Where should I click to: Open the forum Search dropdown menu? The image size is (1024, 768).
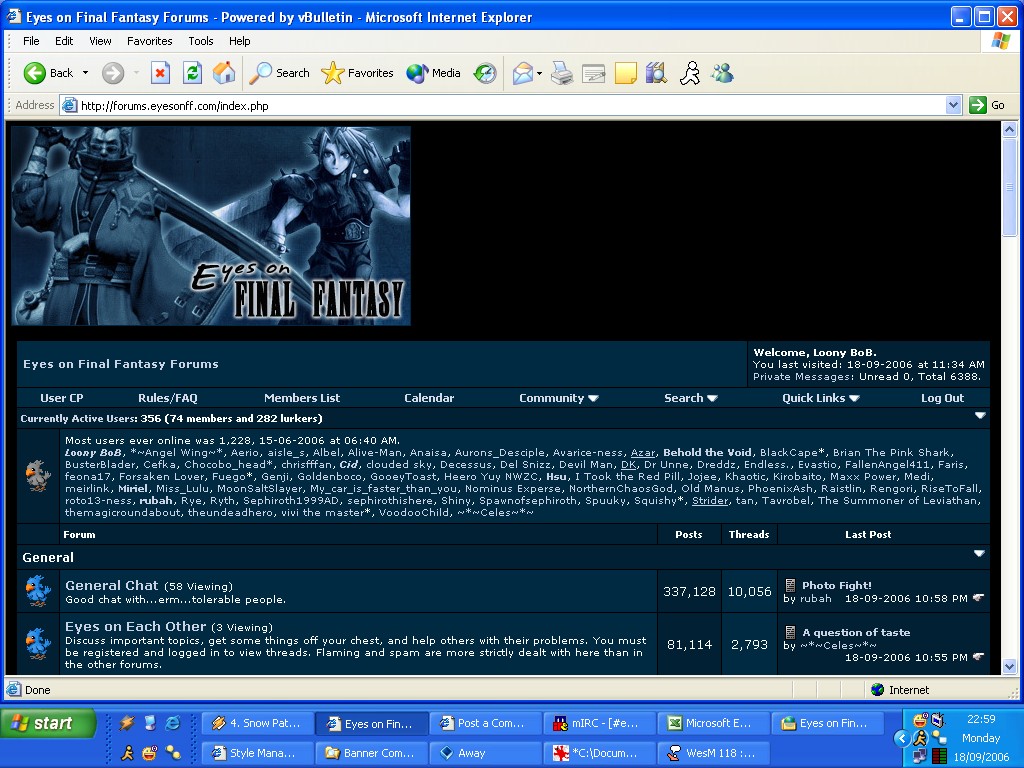691,398
